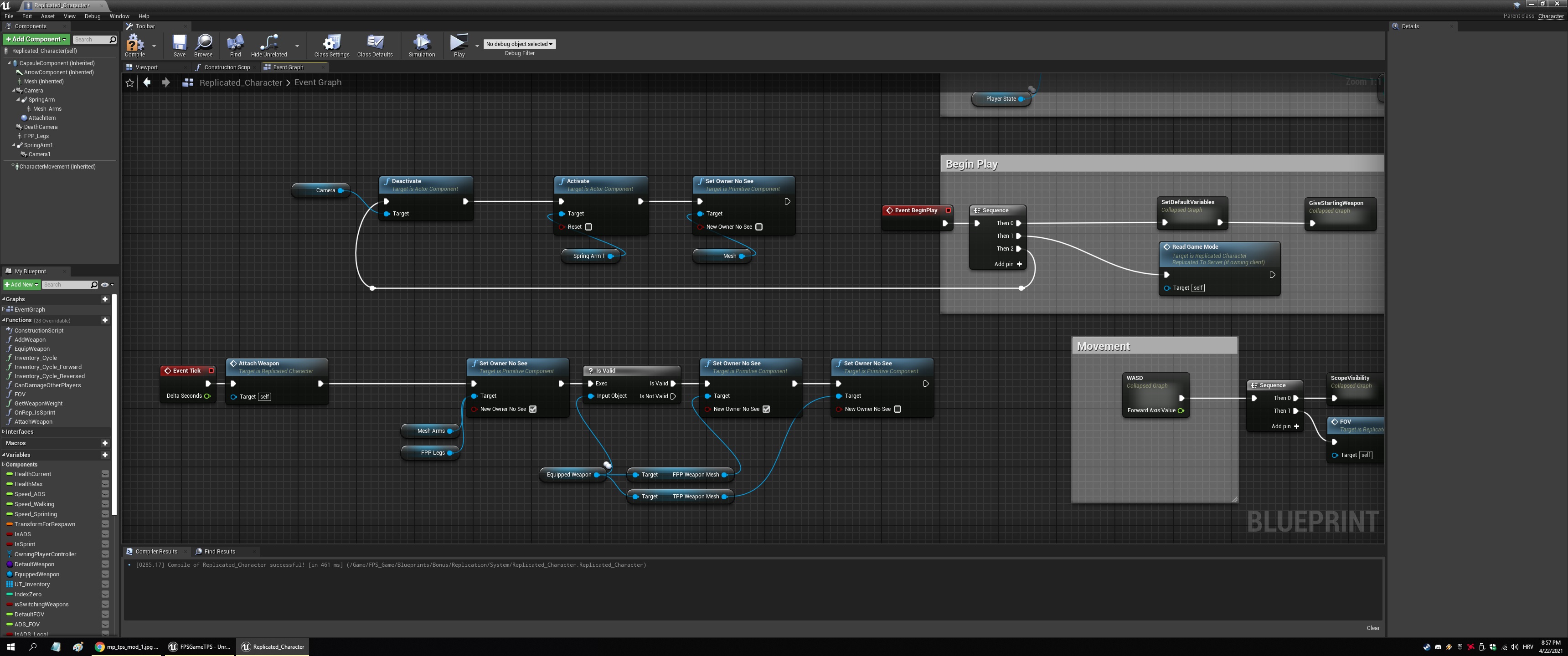Open Class Defaults
Image resolution: width=1568 pixels, height=656 pixels.
374,45
